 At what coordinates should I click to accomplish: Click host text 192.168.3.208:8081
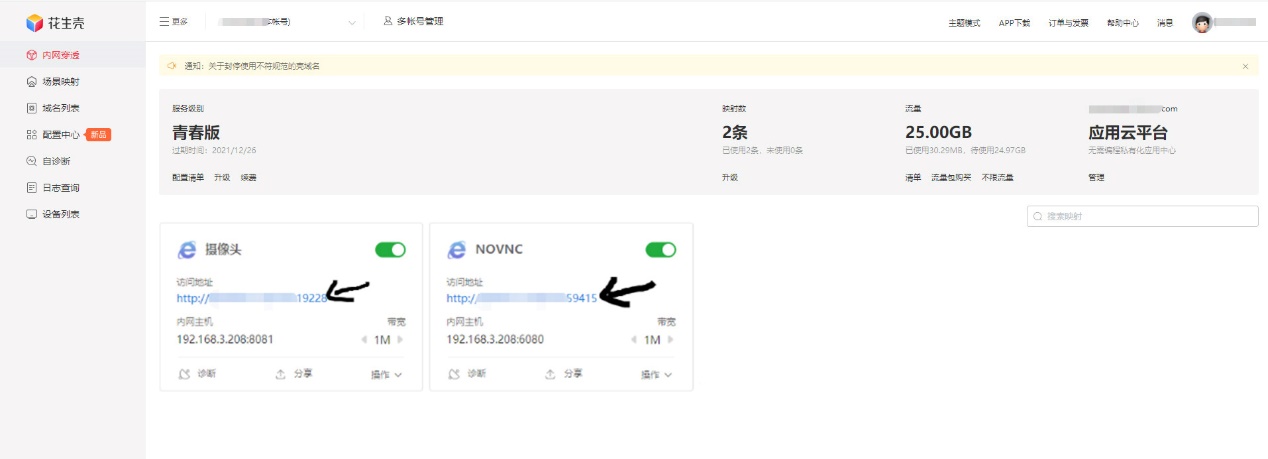[225, 340]
